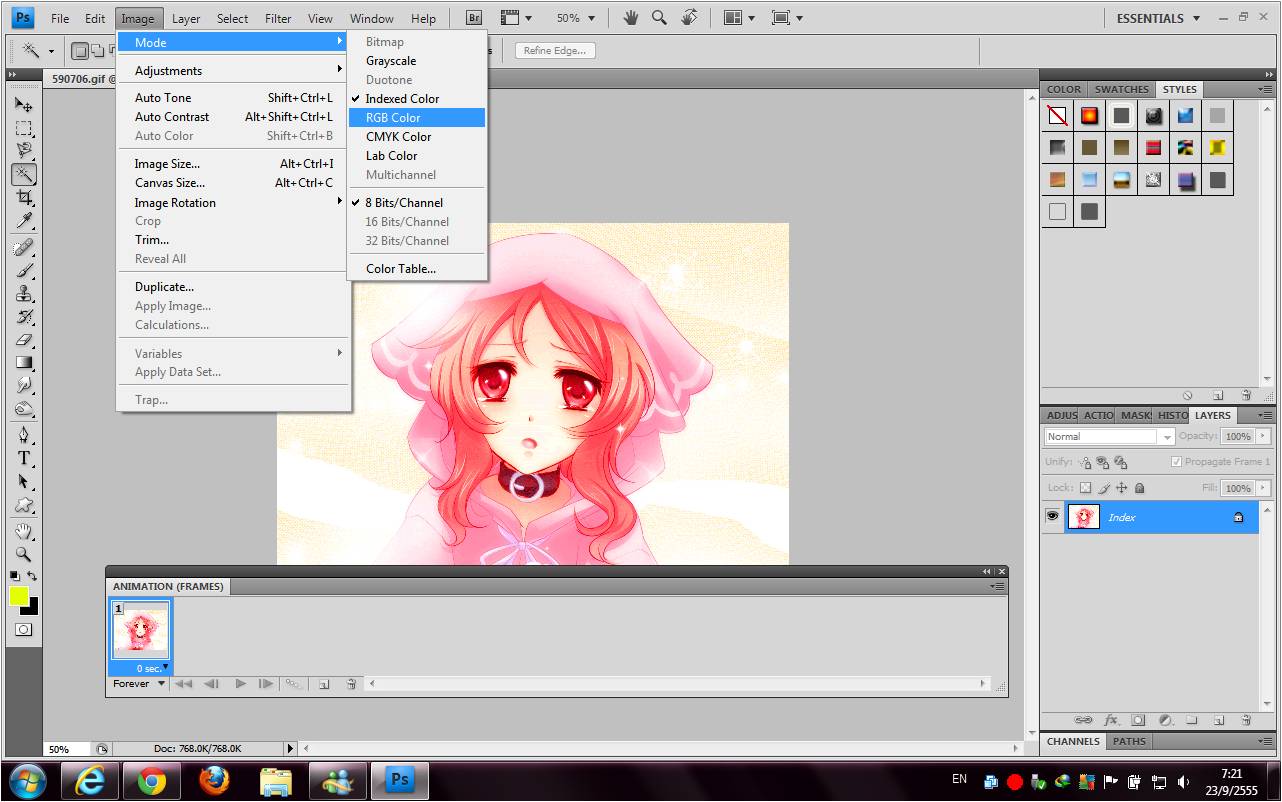Viewport: 1282px width, 802px height.
Task: Switch foreground and background colors
Action: point(33,576)
